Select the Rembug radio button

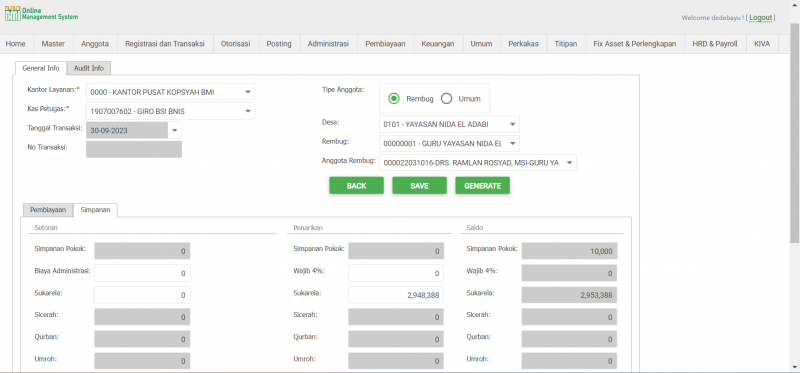coord(394,99)
